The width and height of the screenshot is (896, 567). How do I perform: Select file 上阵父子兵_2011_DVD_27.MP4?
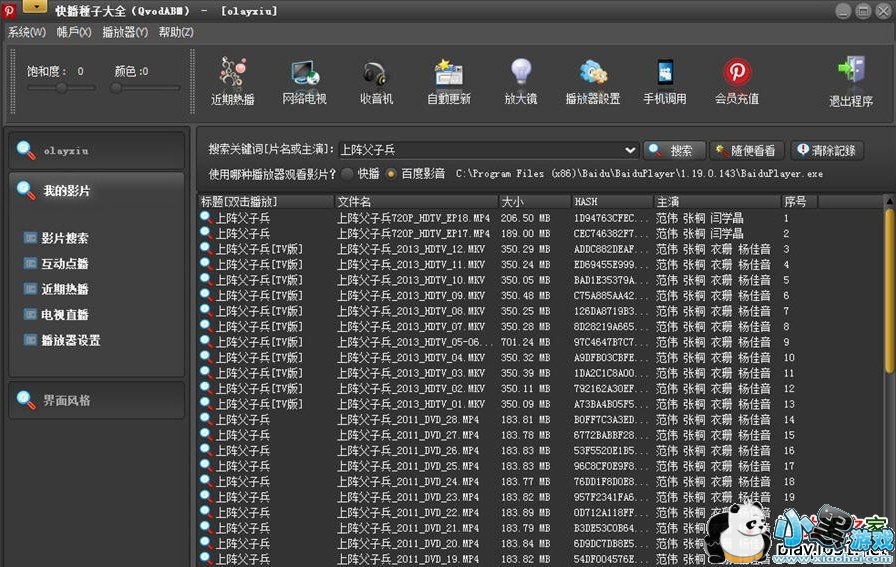point(408,435)
